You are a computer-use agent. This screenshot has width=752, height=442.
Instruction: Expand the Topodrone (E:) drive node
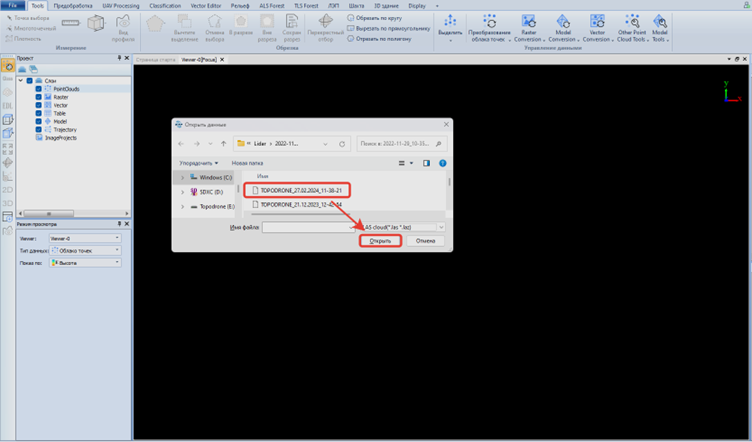click(x=182, y=207)
